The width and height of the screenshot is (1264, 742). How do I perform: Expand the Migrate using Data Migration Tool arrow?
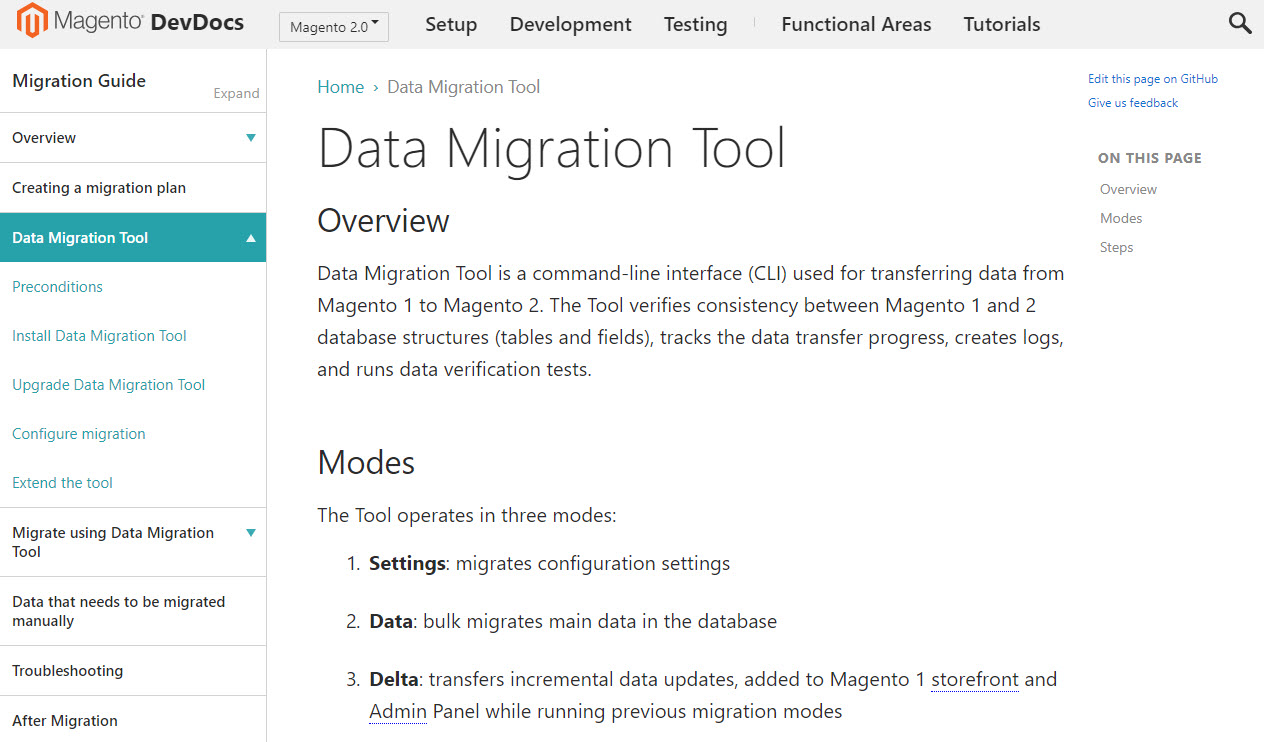pos(251,533)
